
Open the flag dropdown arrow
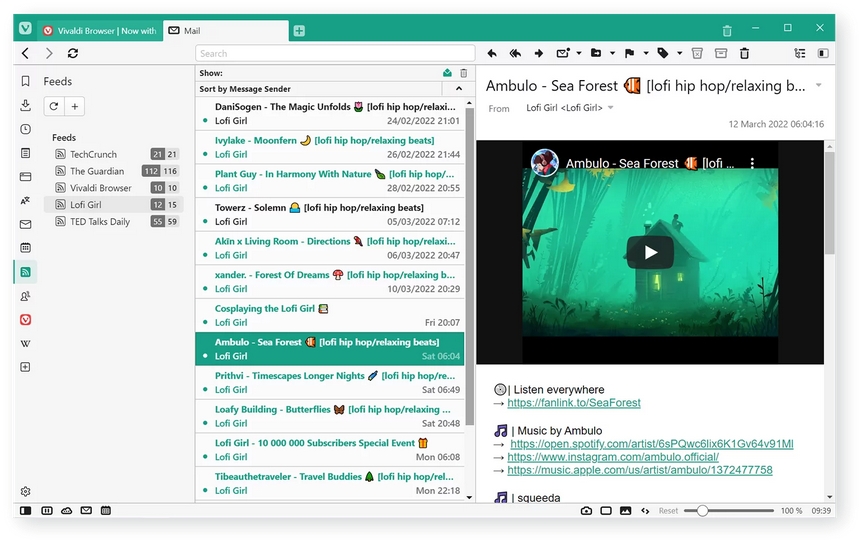[x=646, y=53]
